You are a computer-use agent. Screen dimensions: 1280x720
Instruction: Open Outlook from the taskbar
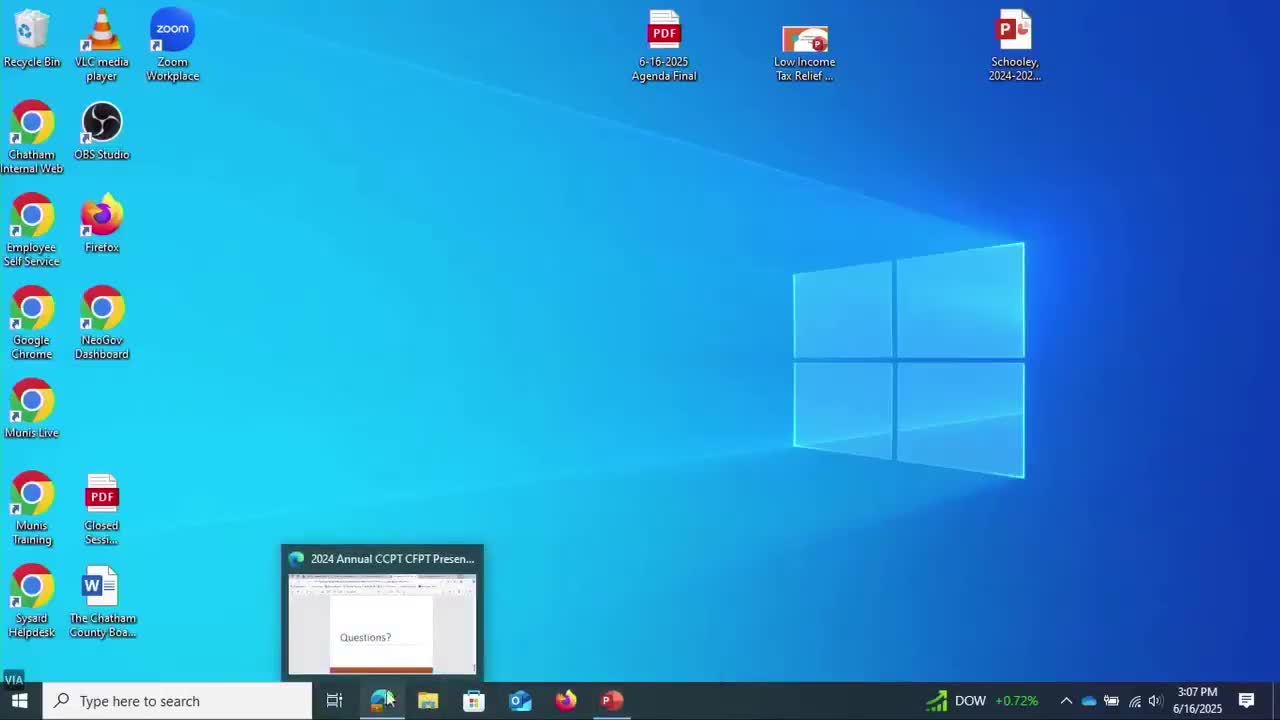coord(520,701)
